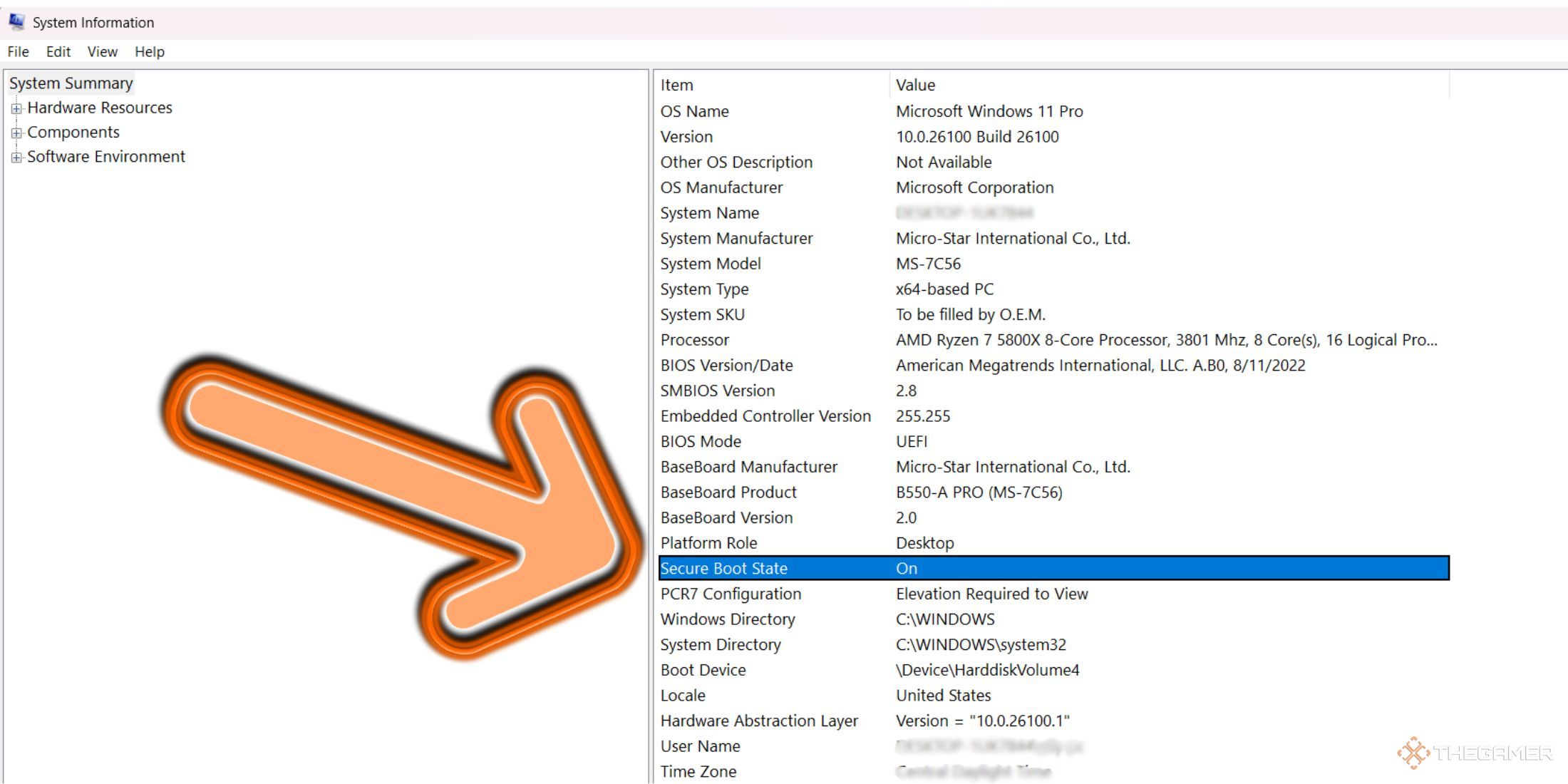1568x784 pixels.
Task: Open the File menu
Action: 18,51
